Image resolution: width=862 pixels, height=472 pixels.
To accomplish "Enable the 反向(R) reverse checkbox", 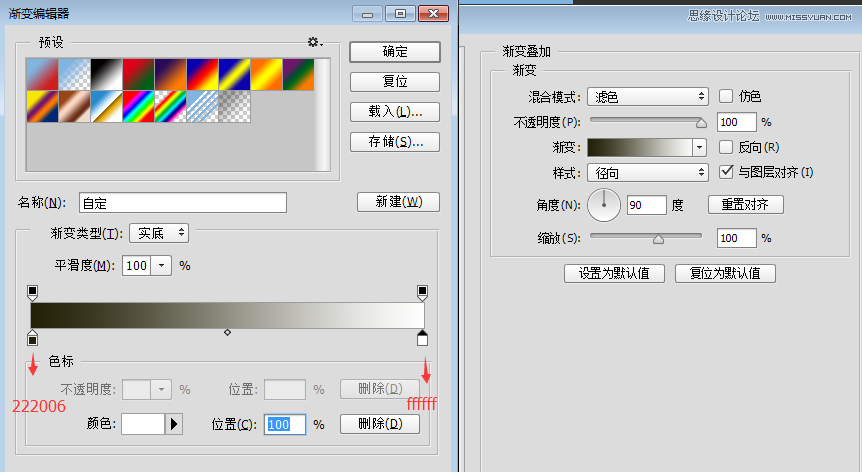I will tap(726, 147).
